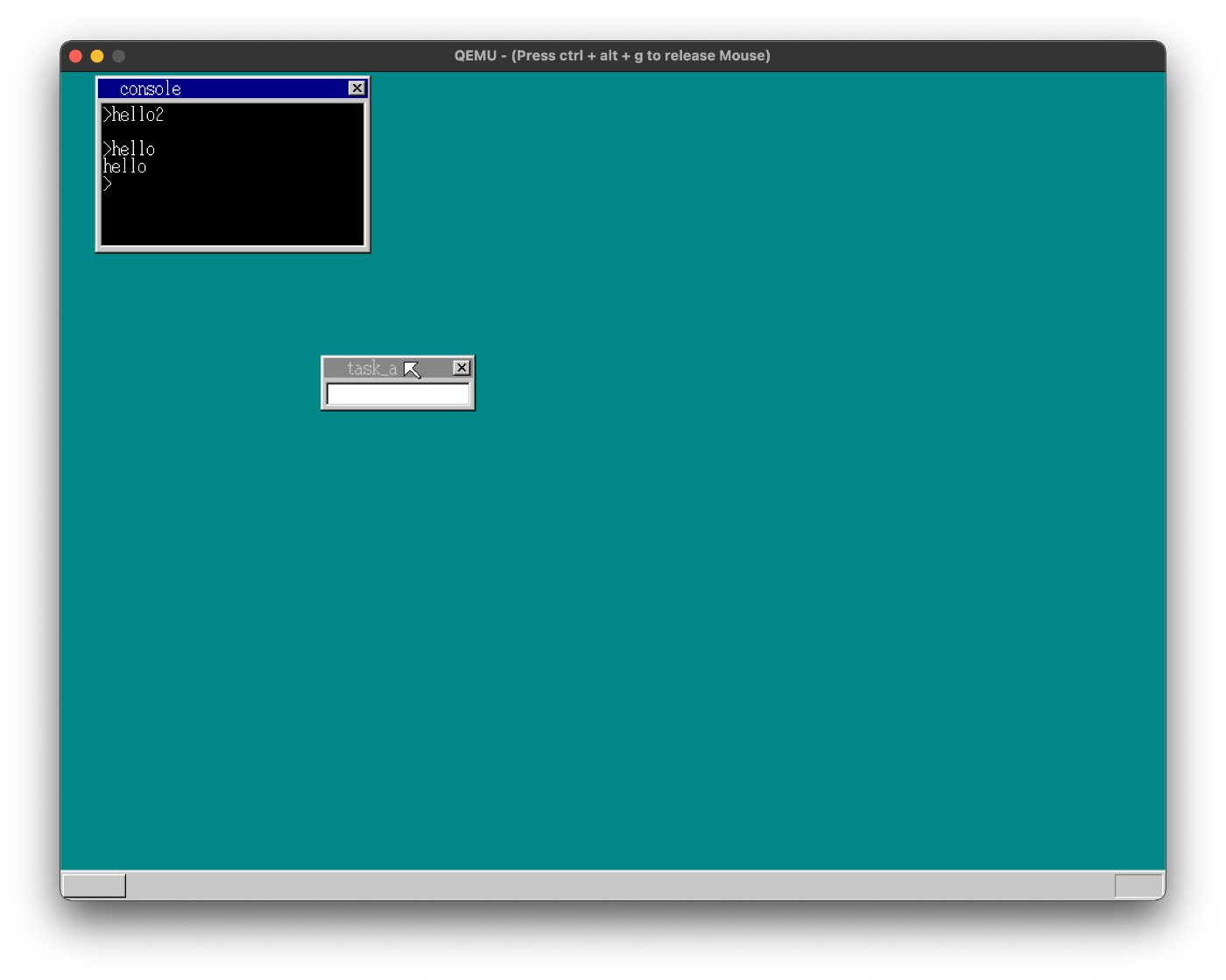Viewport: 1226px width, 980px height.
Task: Click the '>hello2' line in console
Action: [x=133, y=115]
